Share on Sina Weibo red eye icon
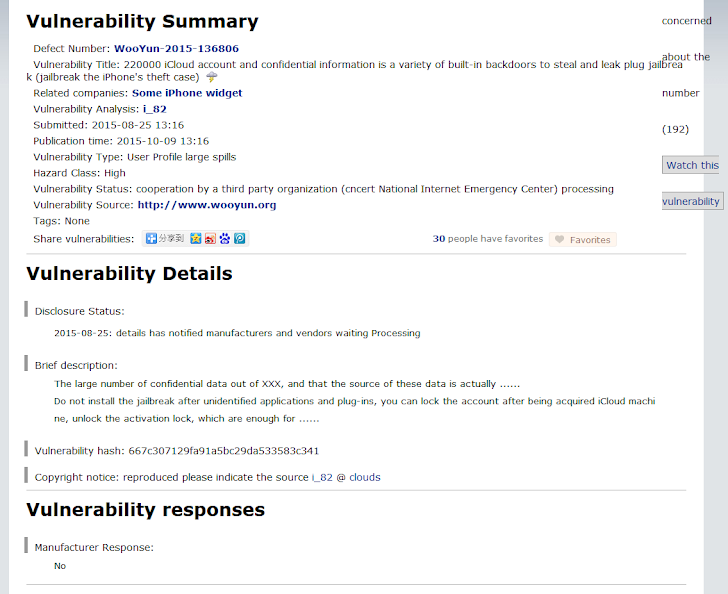 (x=210, y=239)
